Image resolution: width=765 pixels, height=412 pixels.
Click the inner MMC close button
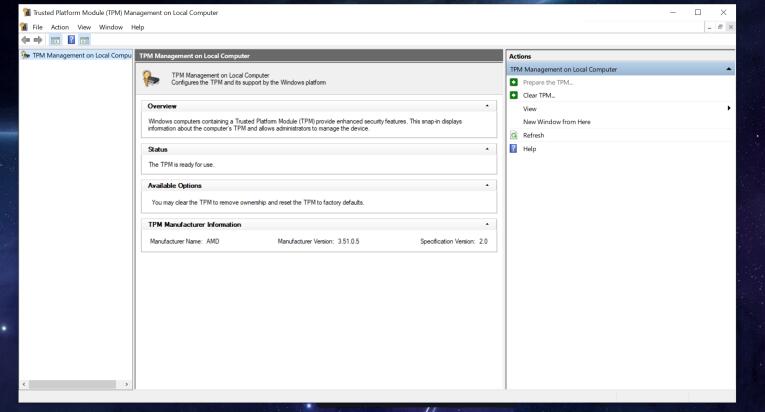pyautogui.click(x=730, y=27)
